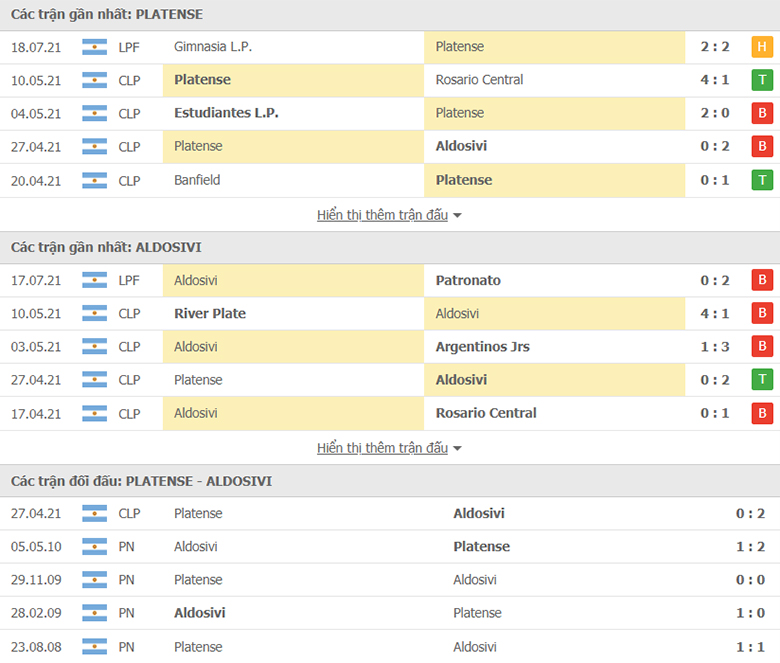Click red B badge for Aldosivi vs Rosario Central
The image size is (780, 663).
pos(762,413)
